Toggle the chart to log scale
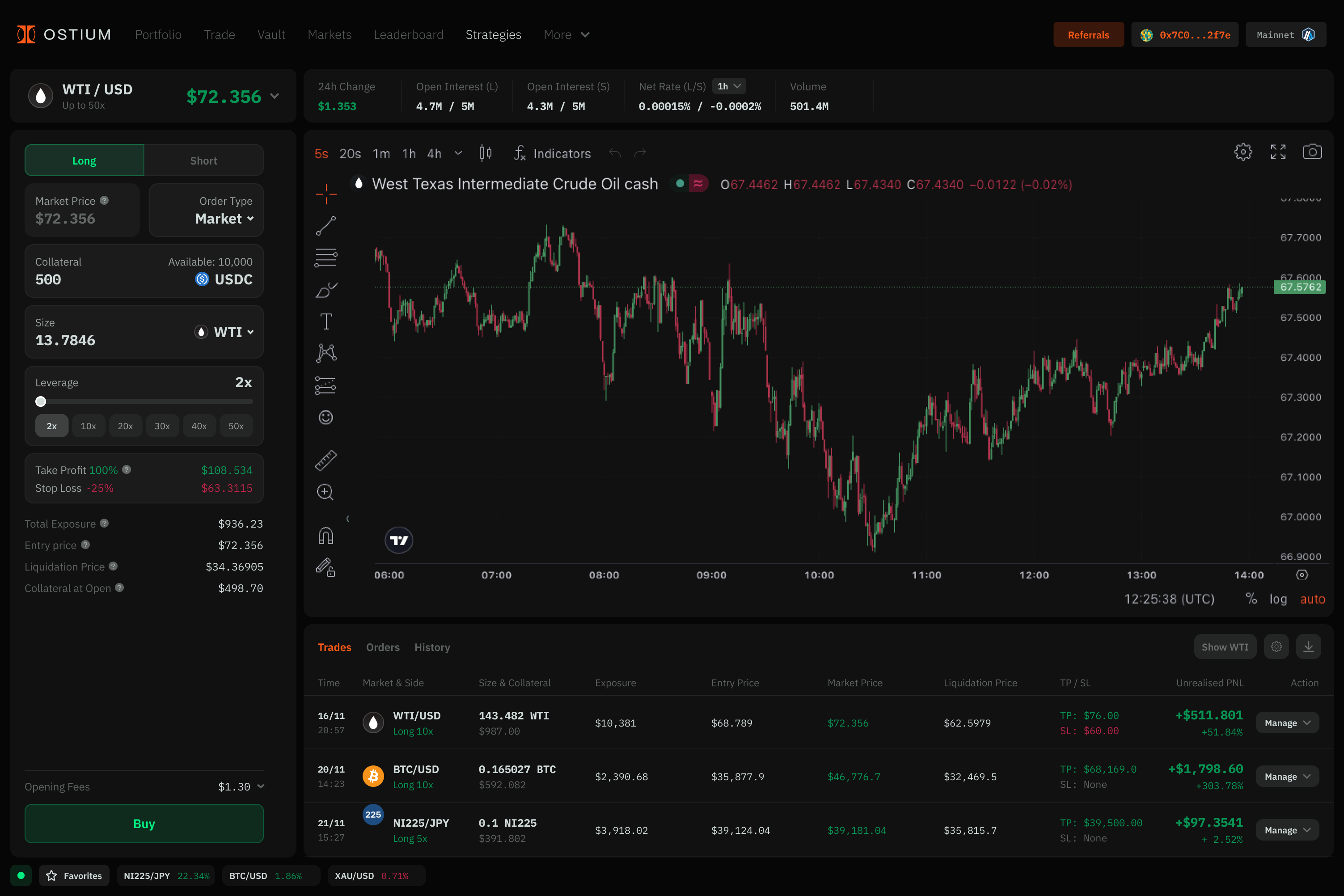1344x896 pixels. coord(1279,598)
